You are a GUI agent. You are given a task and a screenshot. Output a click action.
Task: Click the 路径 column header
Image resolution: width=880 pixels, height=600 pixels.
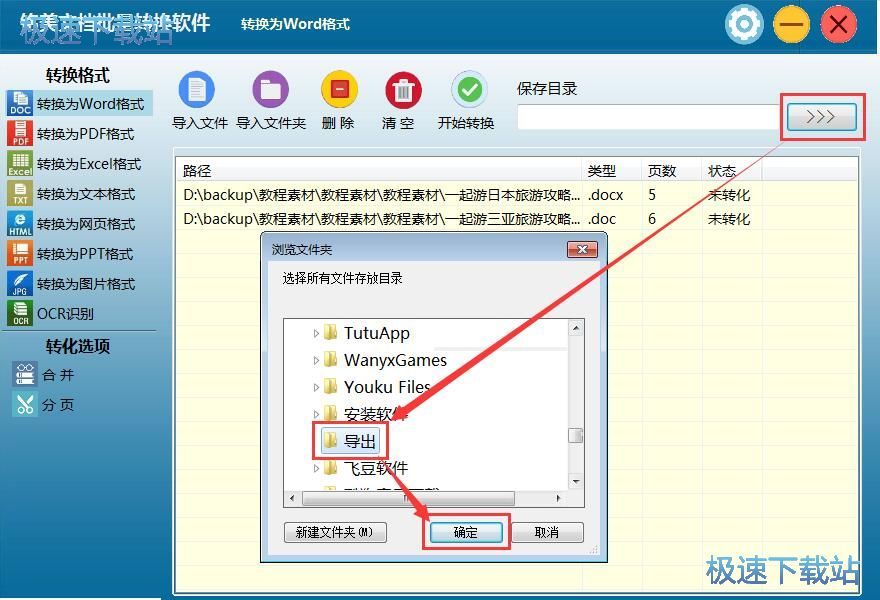380,171
